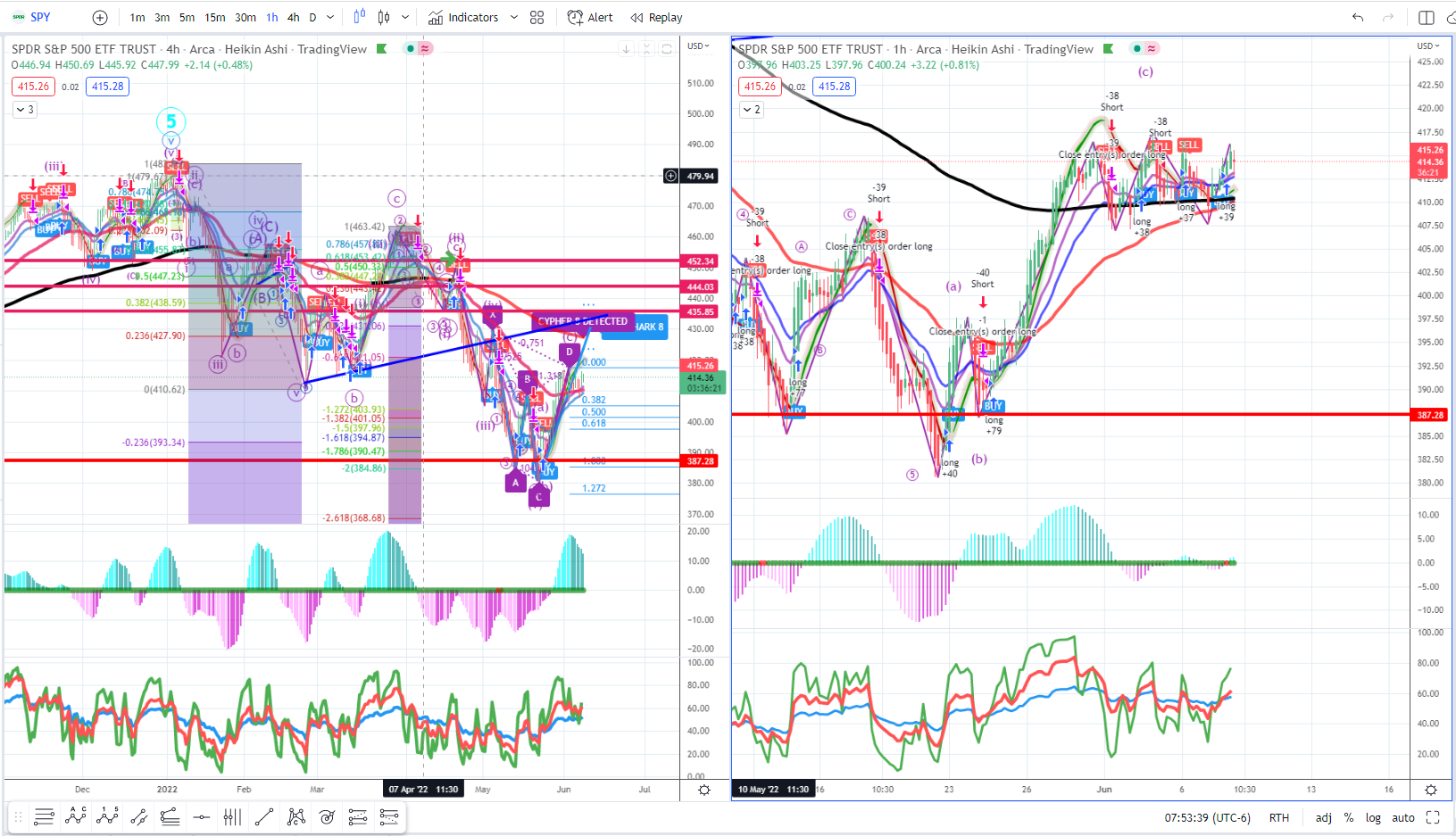Open the USD currency dropdown on the 4h chart
Screen dimensions: 1456x836
click(698, 46)
